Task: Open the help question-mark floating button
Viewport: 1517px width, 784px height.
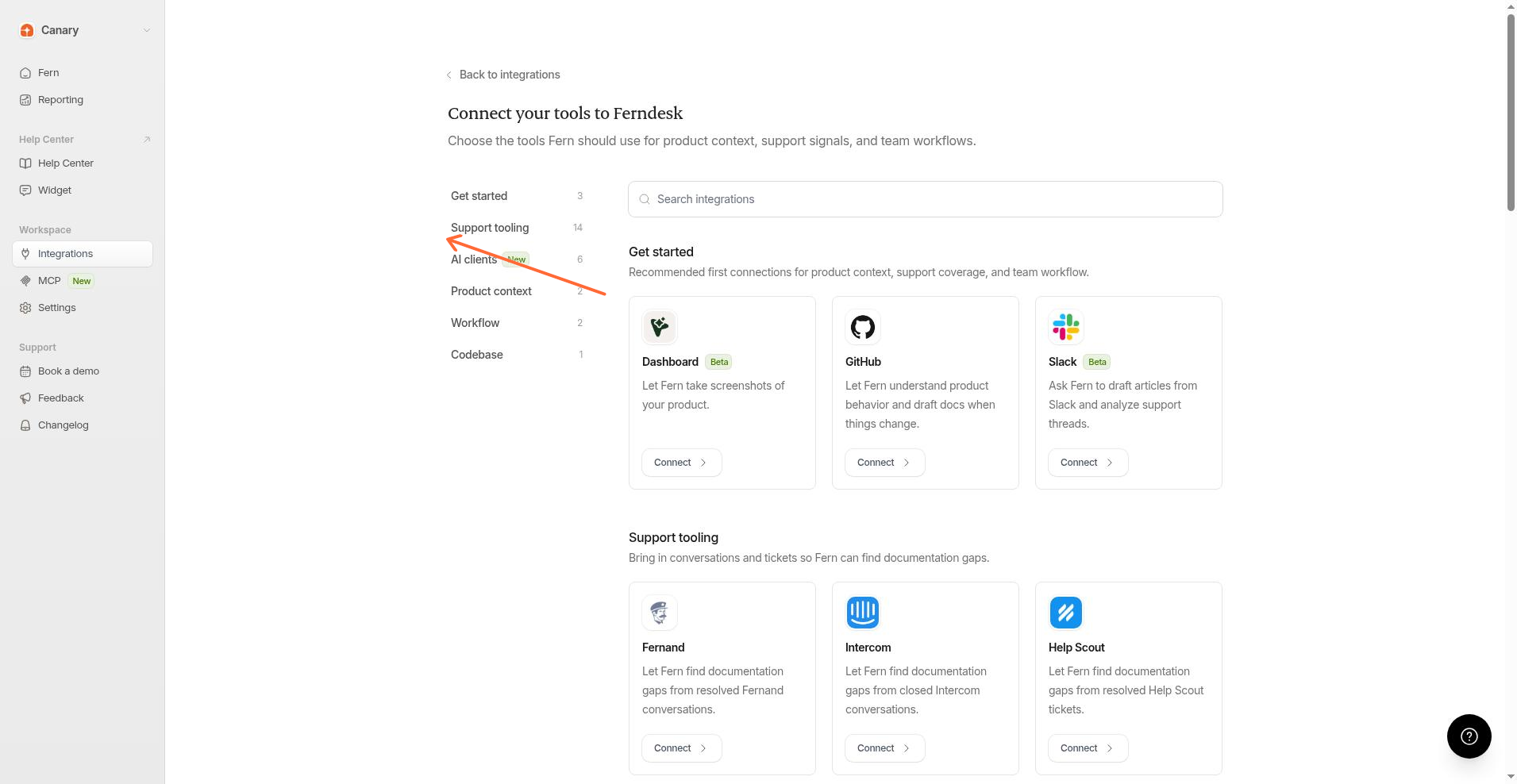Action: tap(1469, 736)
